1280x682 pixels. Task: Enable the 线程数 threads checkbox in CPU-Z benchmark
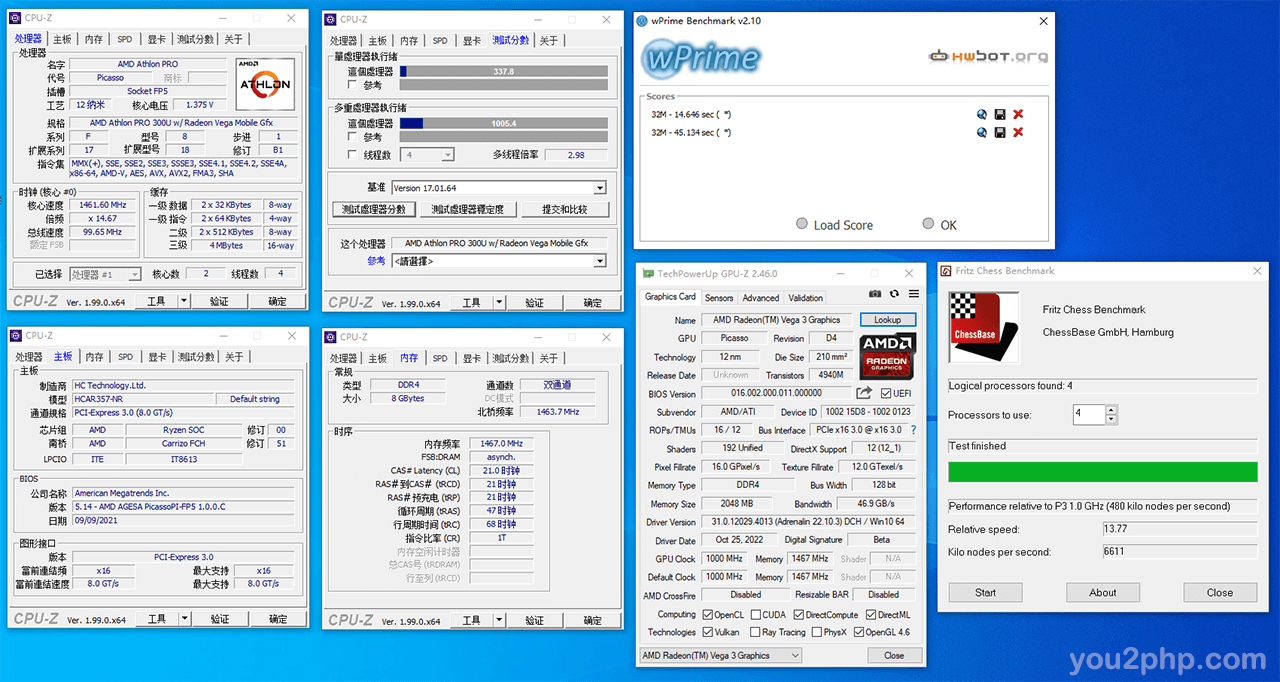pyautogui.click(x=352, y=155)
